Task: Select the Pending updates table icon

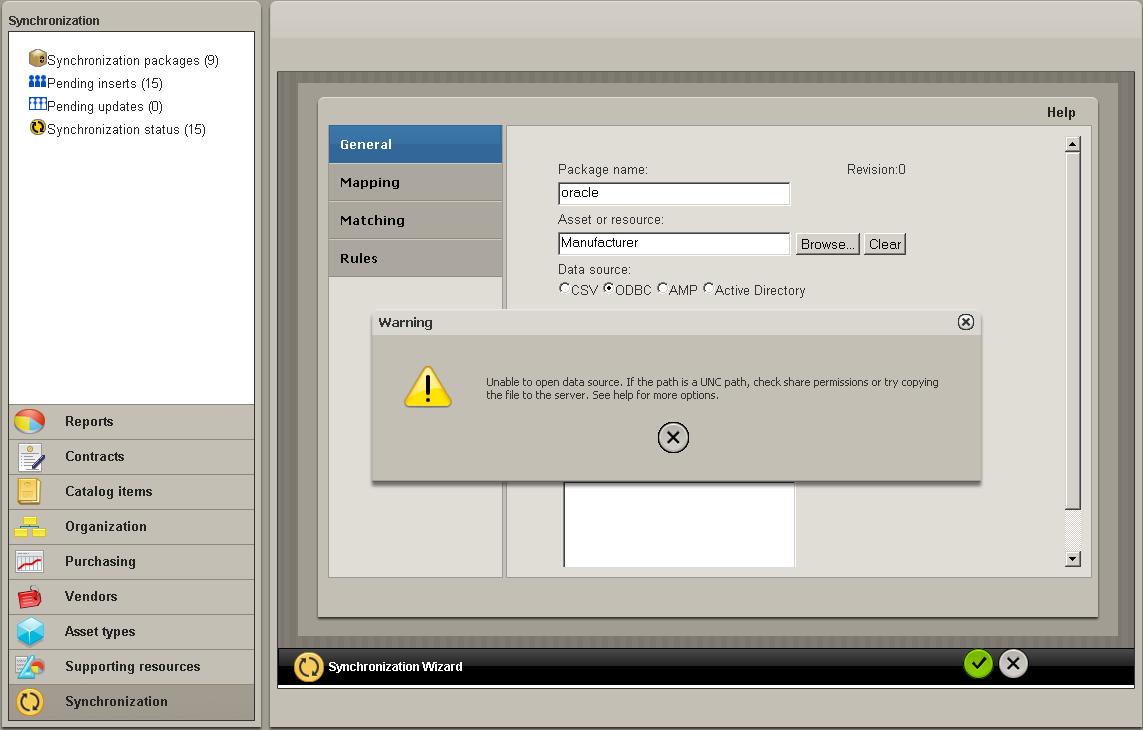Action: pyautogui.click(x=38, y=105)
